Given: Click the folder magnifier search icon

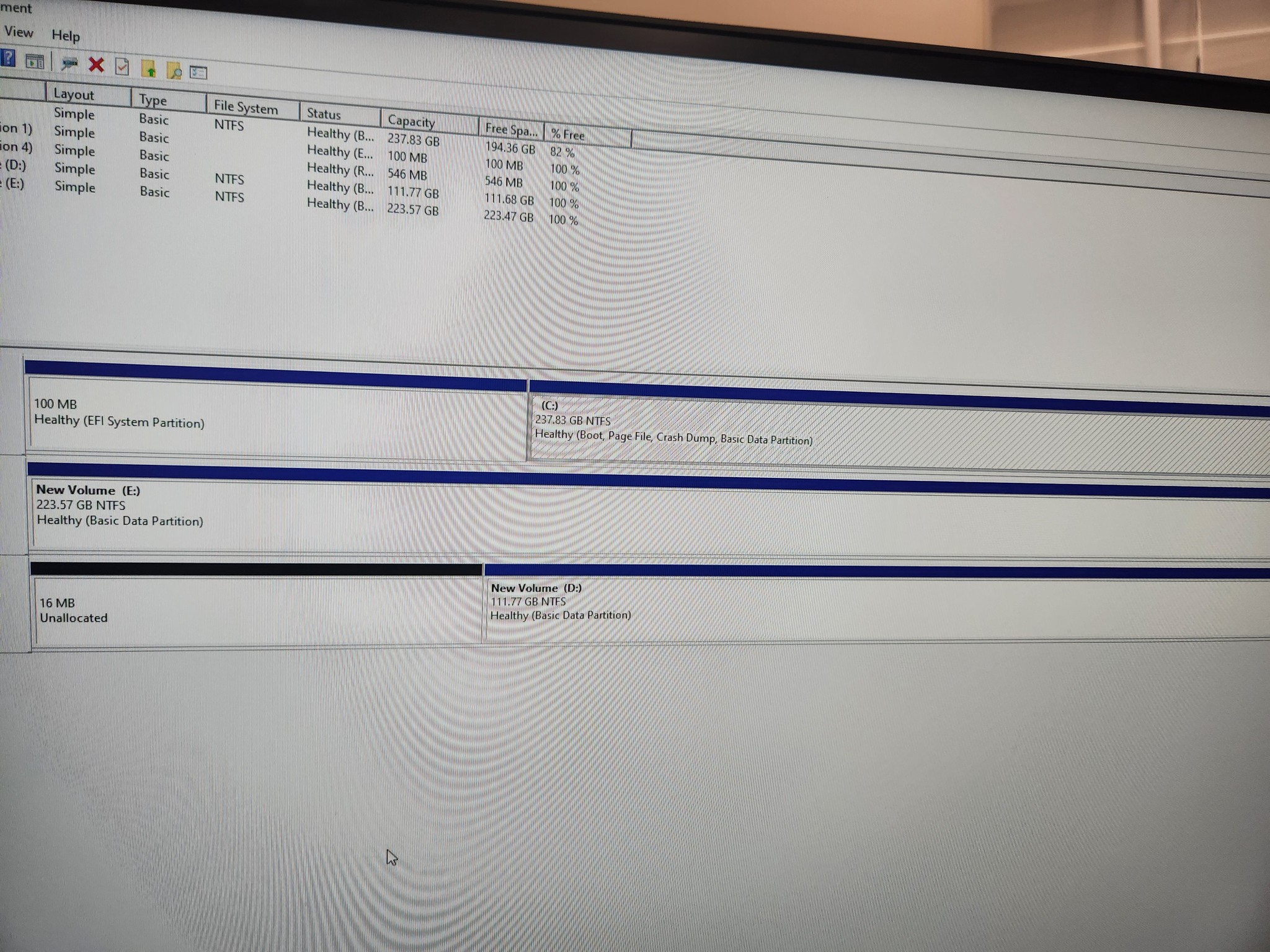Looking at the screenshot, I should 174,71.
